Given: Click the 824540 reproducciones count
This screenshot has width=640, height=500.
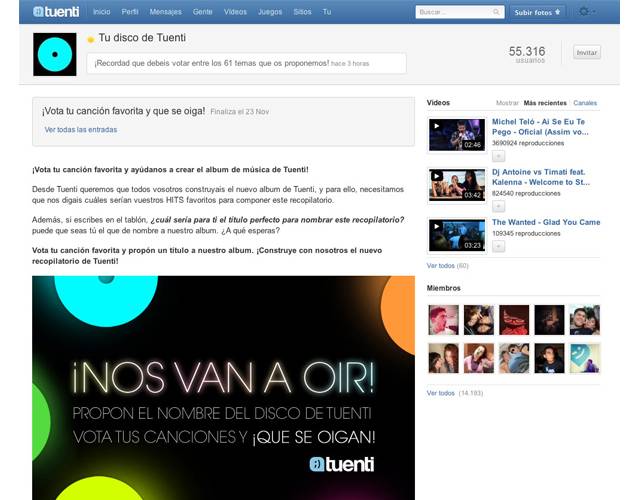Looking at the screenshot, I should [x=526, y=193].
